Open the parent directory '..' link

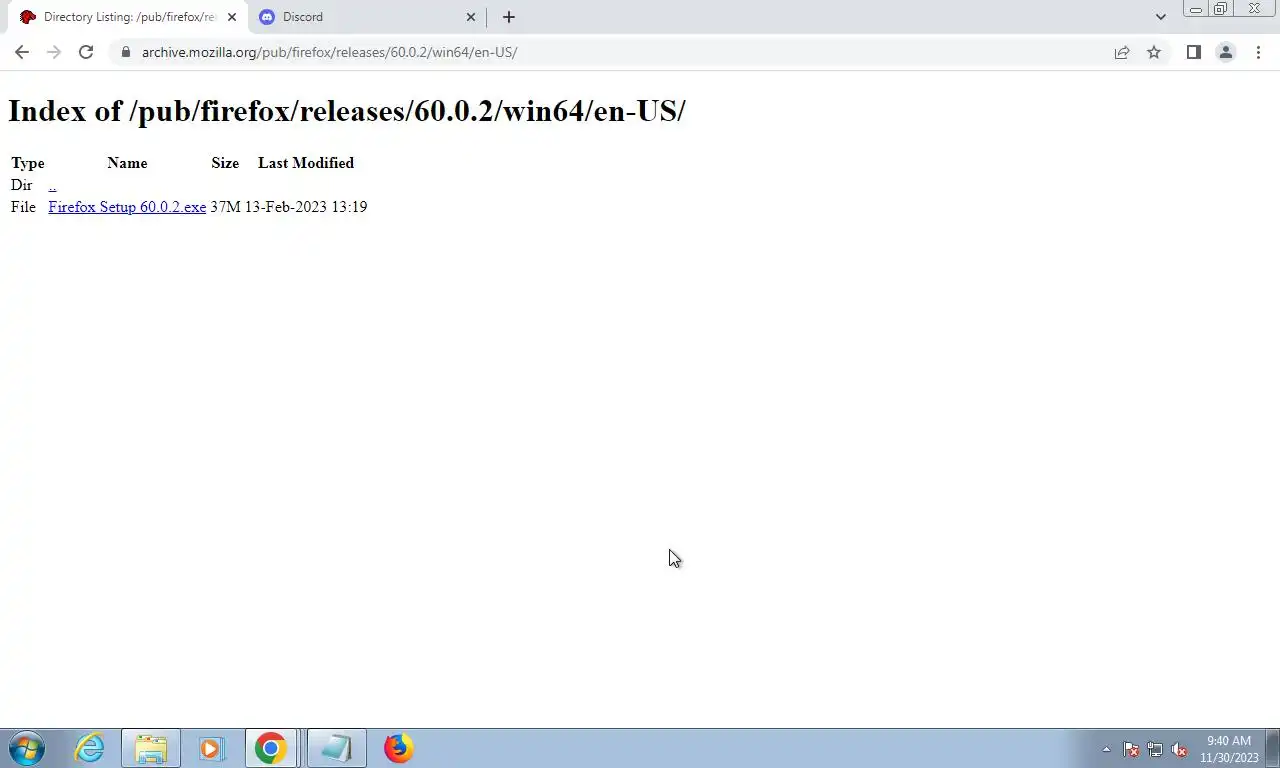[x=52, y=185]
